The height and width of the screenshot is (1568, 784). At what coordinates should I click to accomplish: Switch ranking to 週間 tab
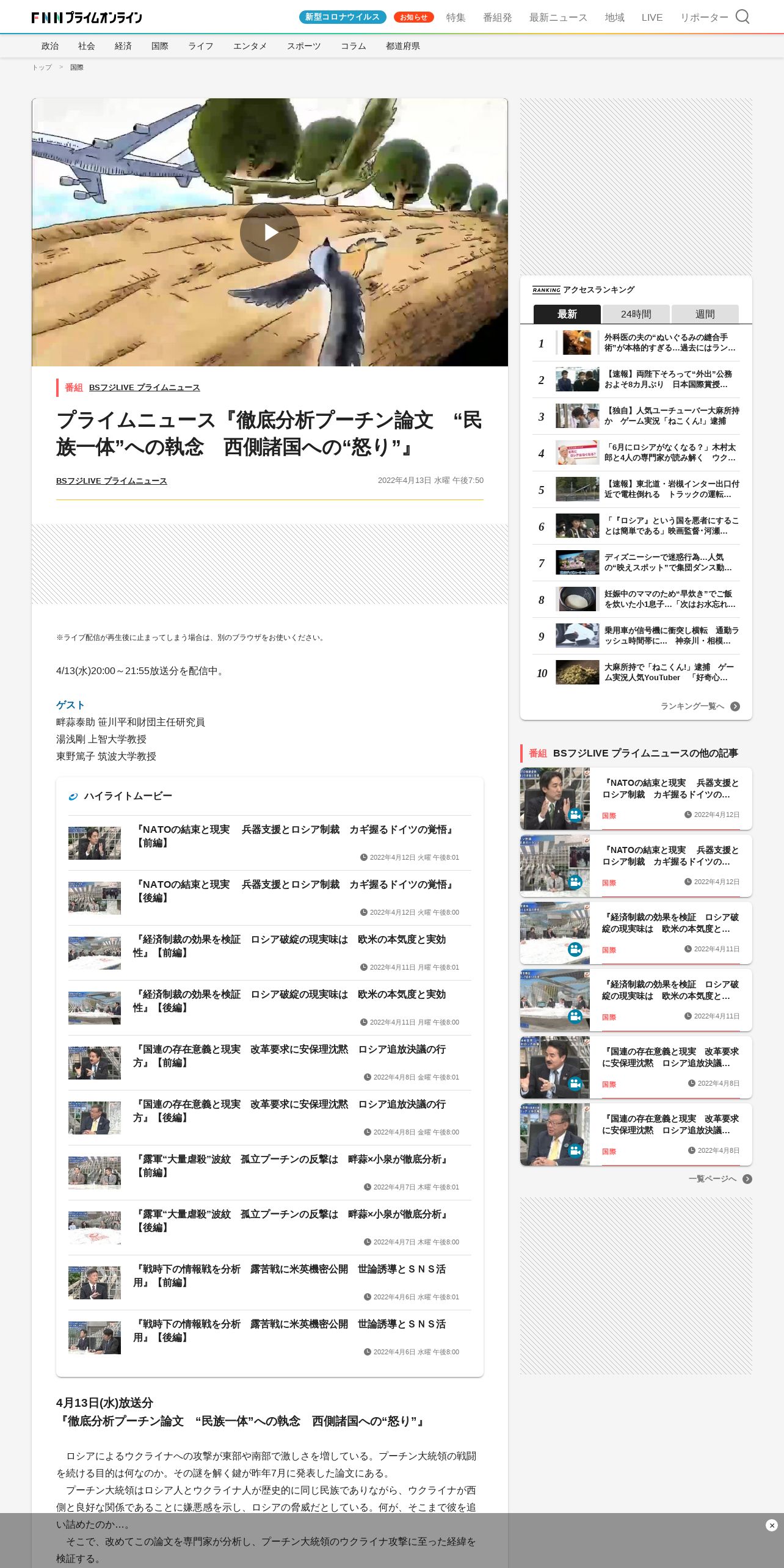click(705, 314)
